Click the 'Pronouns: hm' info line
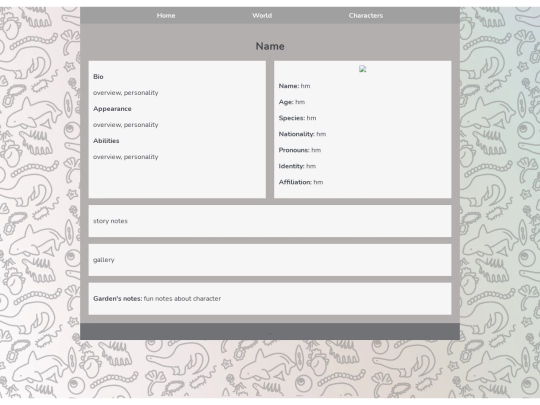This screenshot has height=405, width=540. (x=300, y=150)
